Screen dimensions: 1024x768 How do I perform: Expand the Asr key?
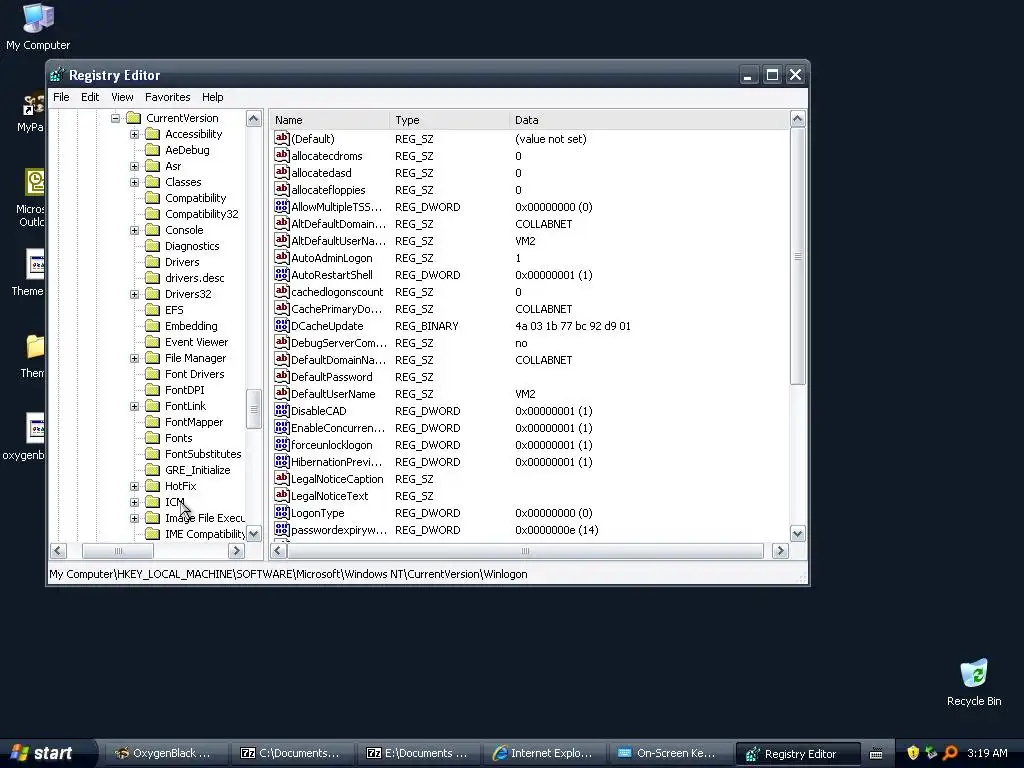tap(135, 167)
